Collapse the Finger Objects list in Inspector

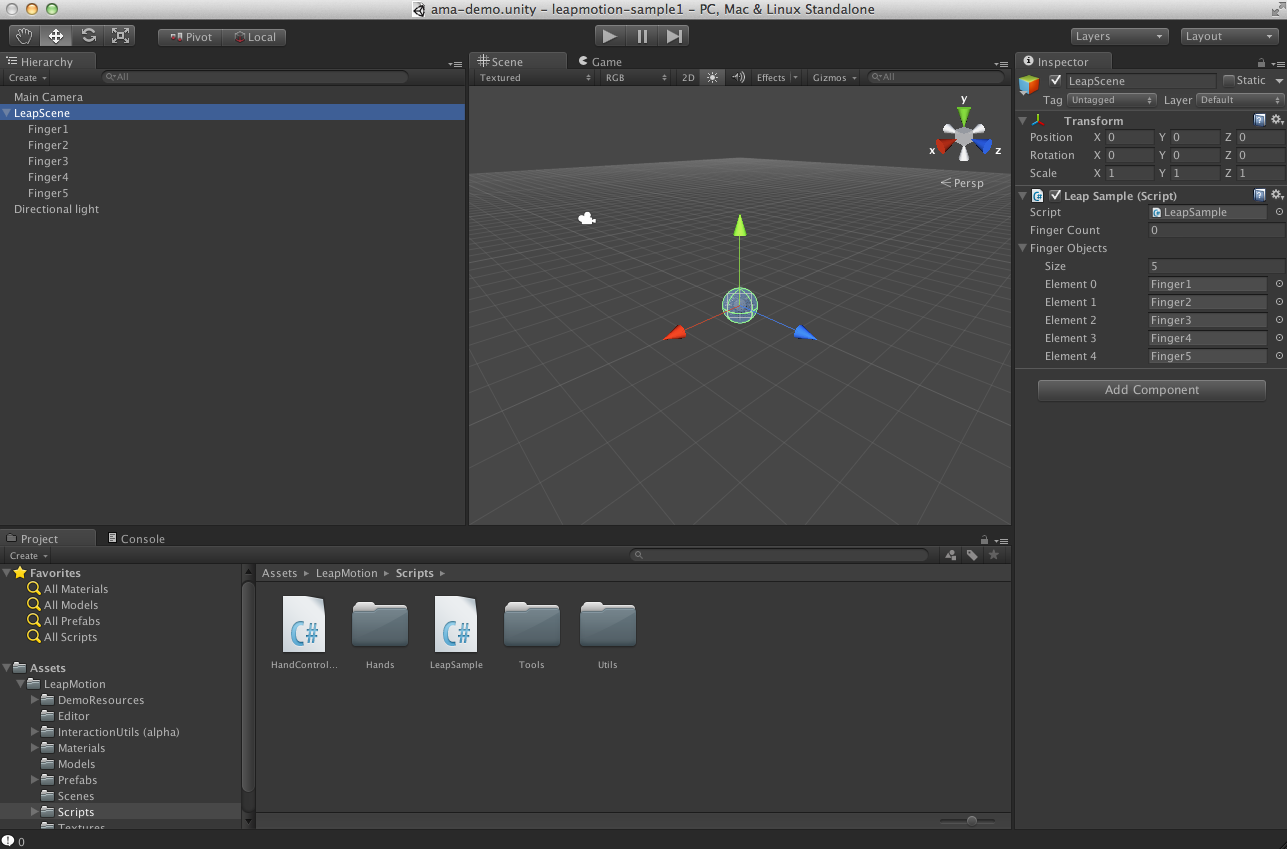point(1022,248)
